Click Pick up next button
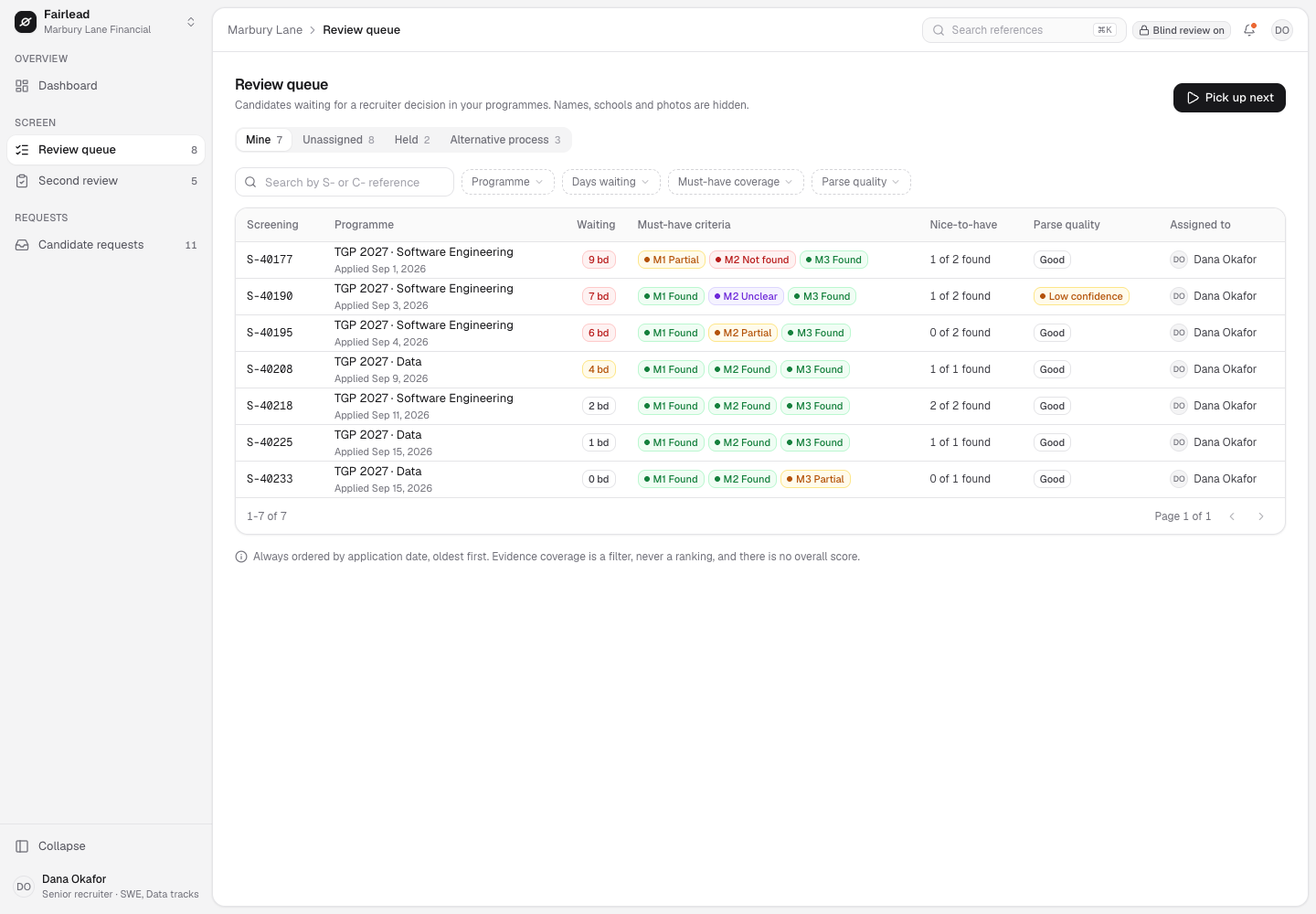Viewport: 1316px width, 914px height. 1229,98
